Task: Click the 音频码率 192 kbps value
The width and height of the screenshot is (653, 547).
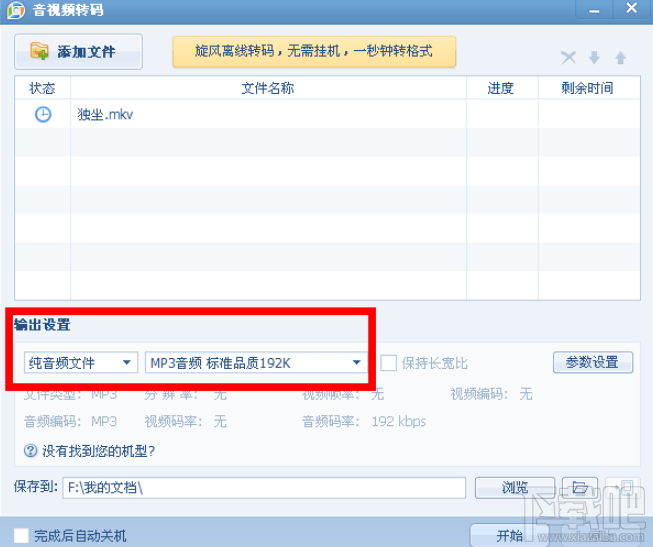Action: [x=399, y=422]
